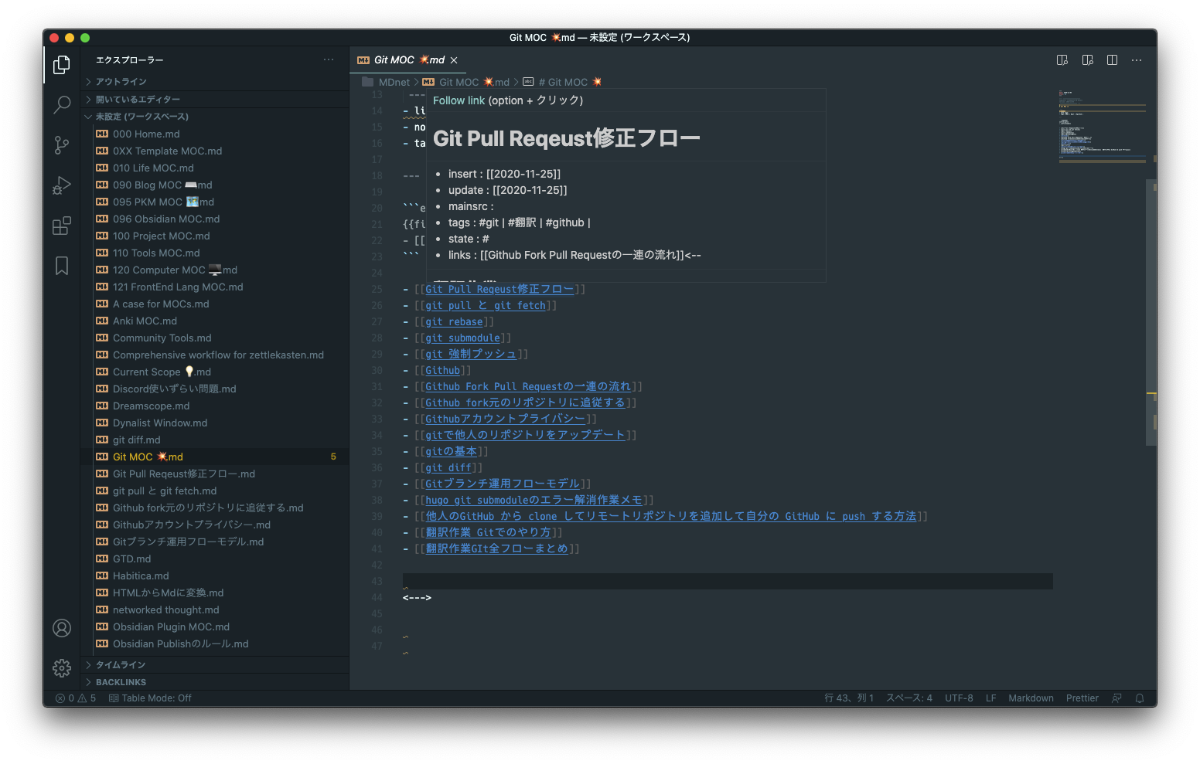
Task: Open networked thought.md file
Action: 215,610
